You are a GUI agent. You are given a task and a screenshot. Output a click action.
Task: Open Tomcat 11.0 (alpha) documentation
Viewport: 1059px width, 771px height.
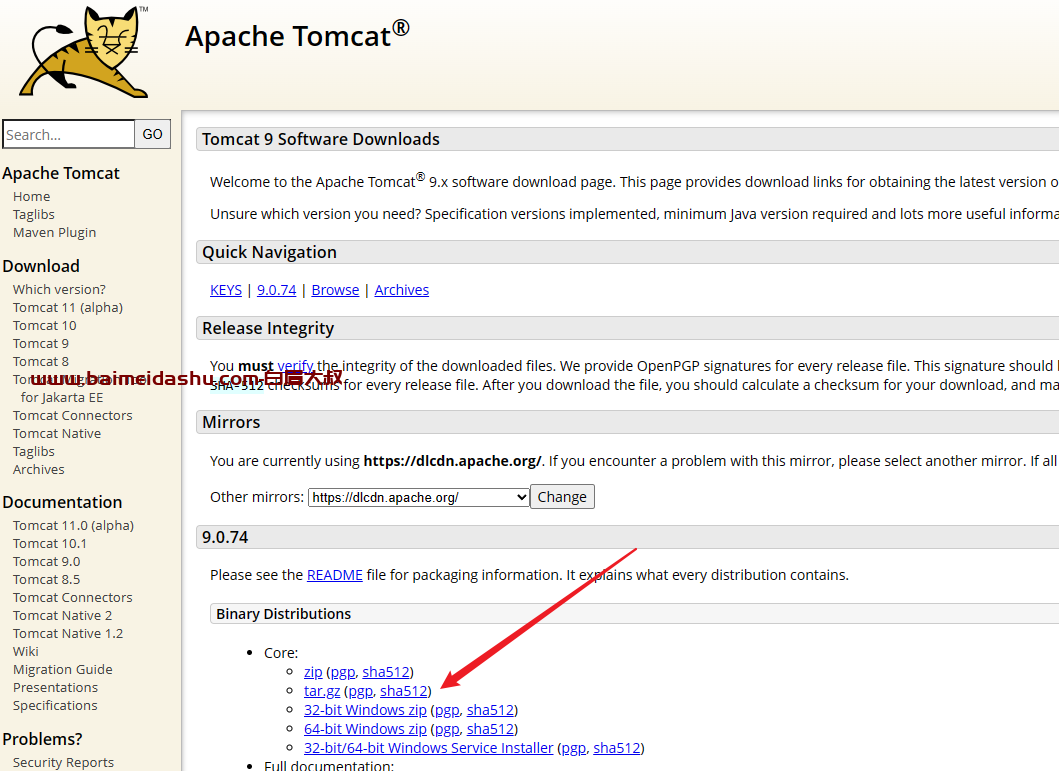pyautogui.click(x=74, y=526)
